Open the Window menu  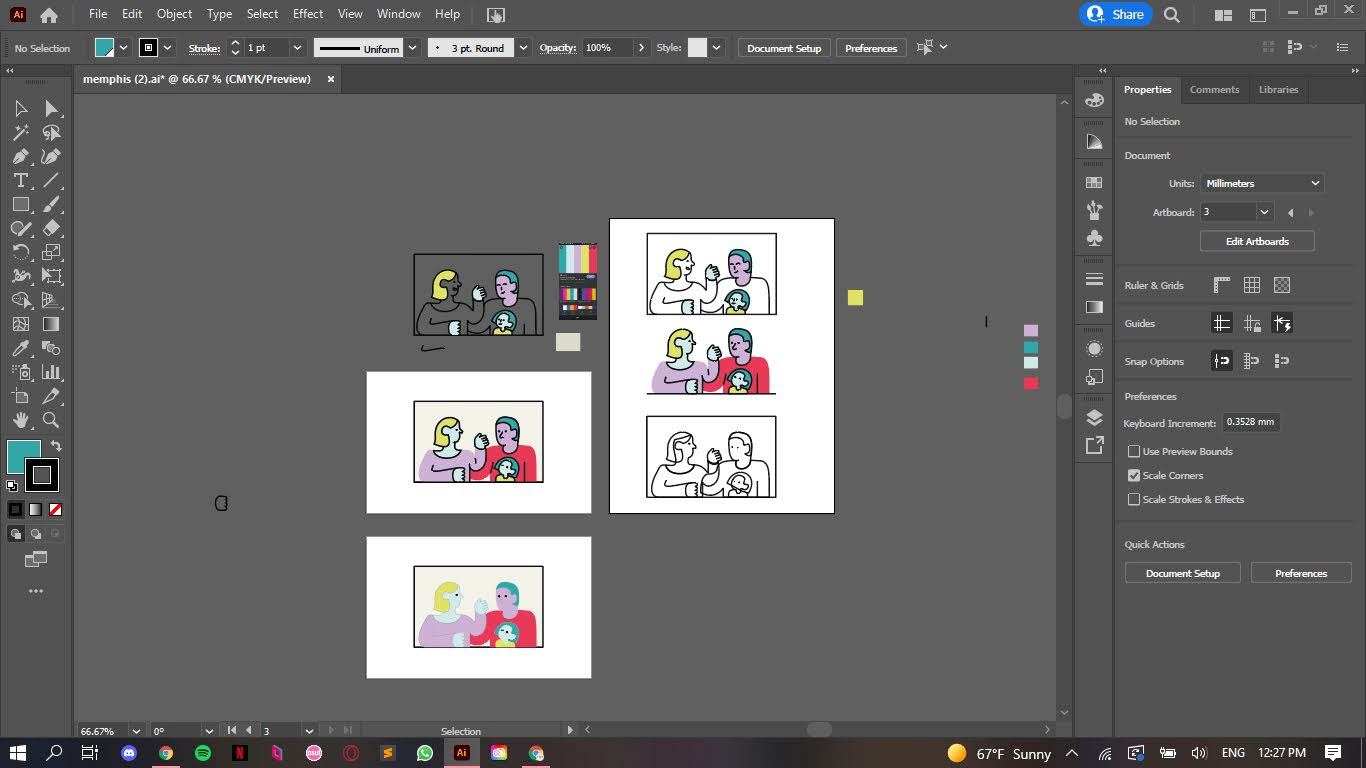tap(399, 14)
